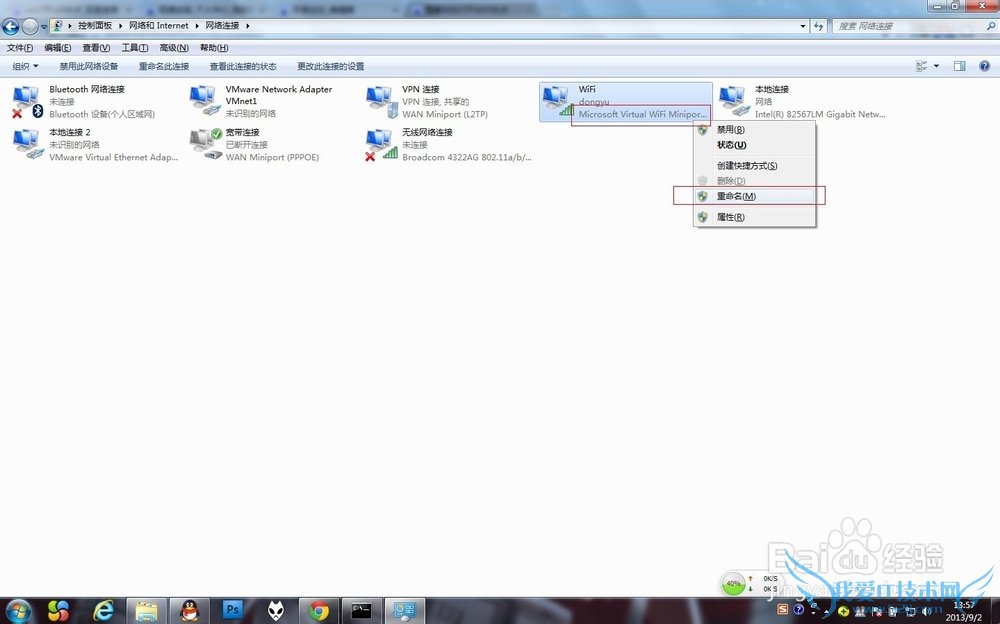Open the help question mark button

pos(984,66)
